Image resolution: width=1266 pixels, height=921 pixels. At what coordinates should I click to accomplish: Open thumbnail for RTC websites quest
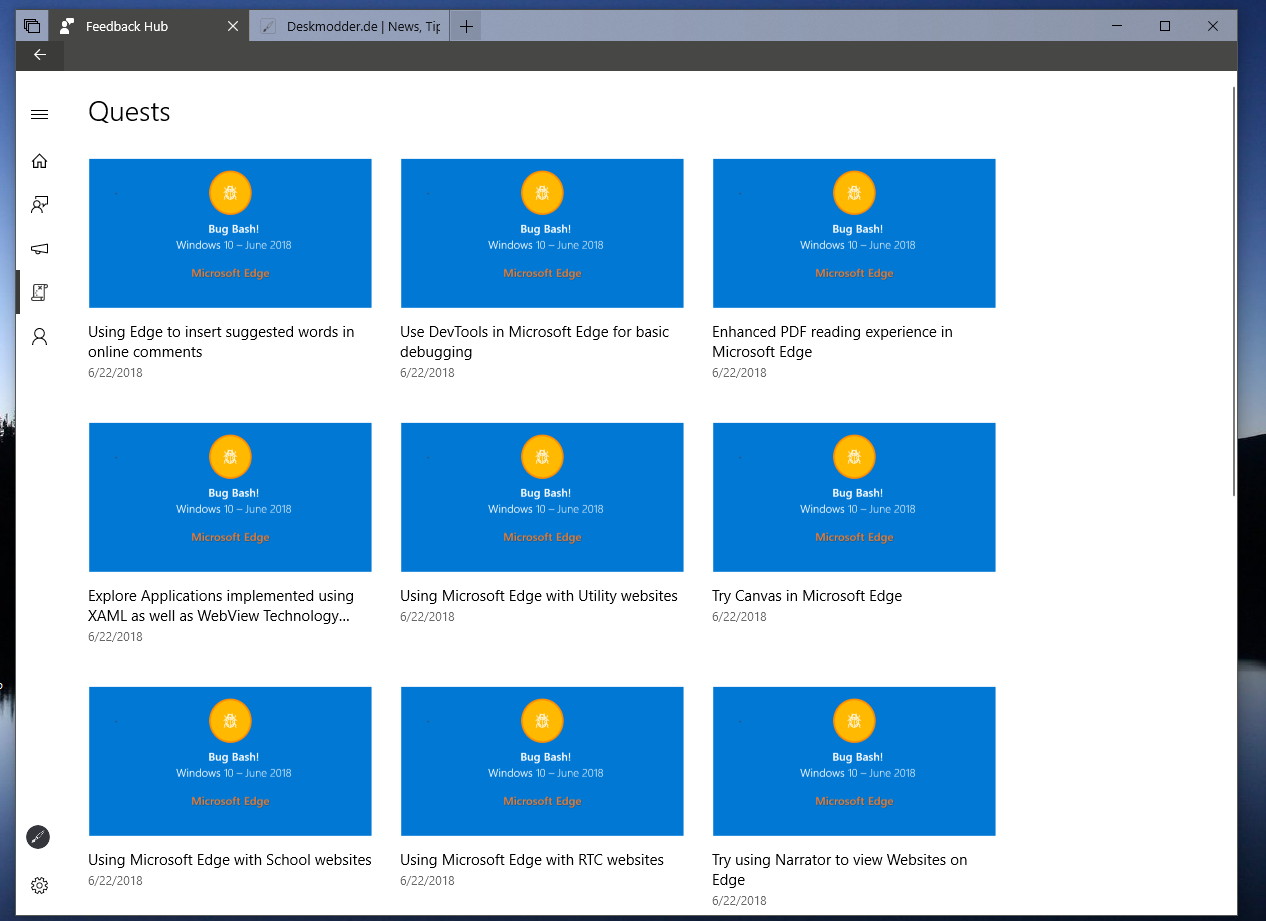tap(542, 761)
